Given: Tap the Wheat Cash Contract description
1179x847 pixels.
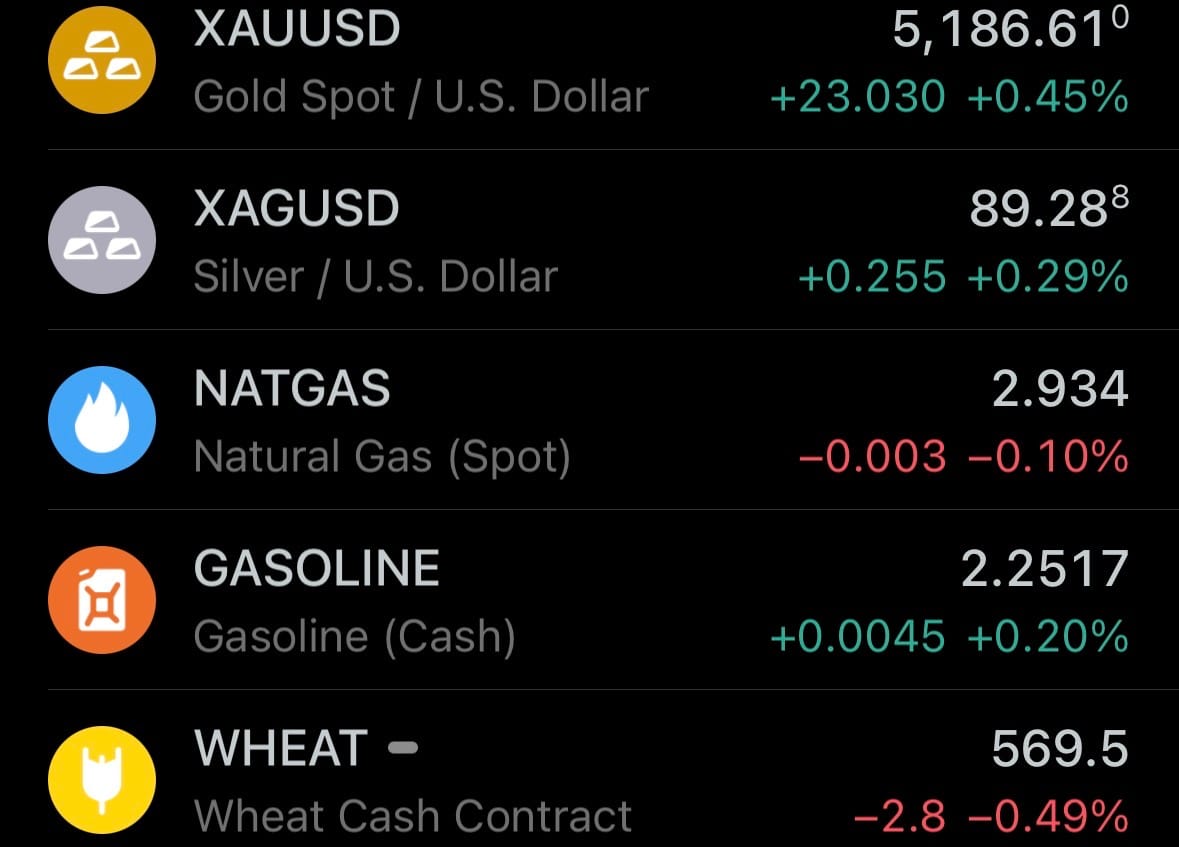Looking at the screenshot, I should point(412,816).
